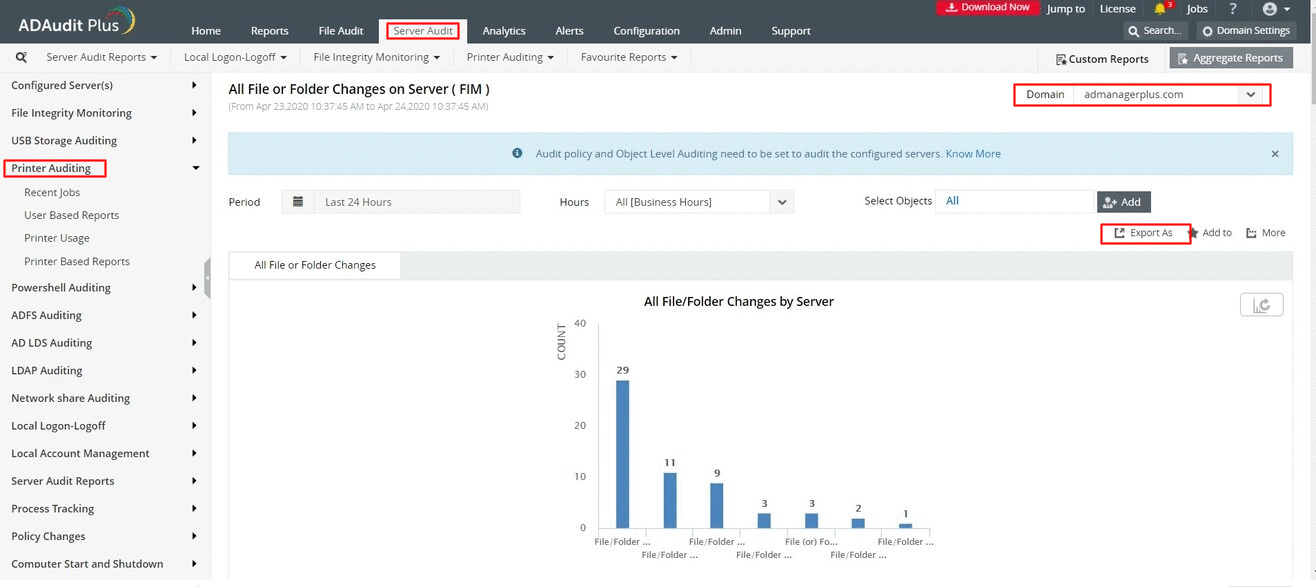This screenshot has height=587, width=1316.
Task: Toggle the chart type icon above the graph
Action: [1261, 303]
